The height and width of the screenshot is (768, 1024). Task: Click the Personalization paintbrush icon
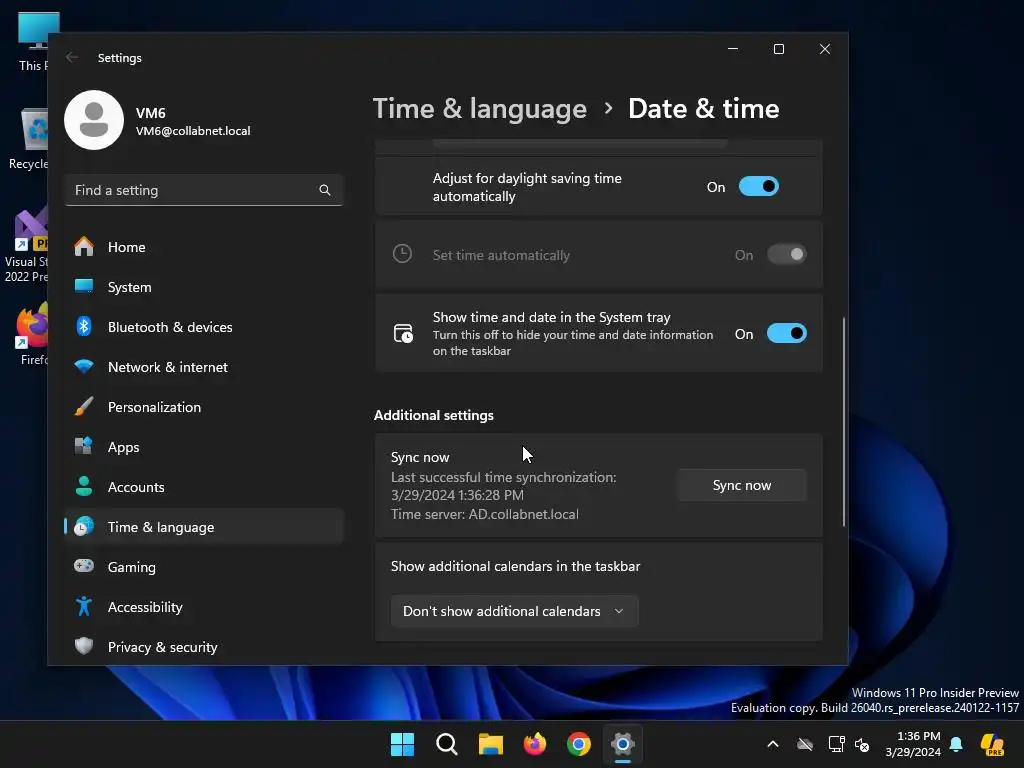(84, 406)
